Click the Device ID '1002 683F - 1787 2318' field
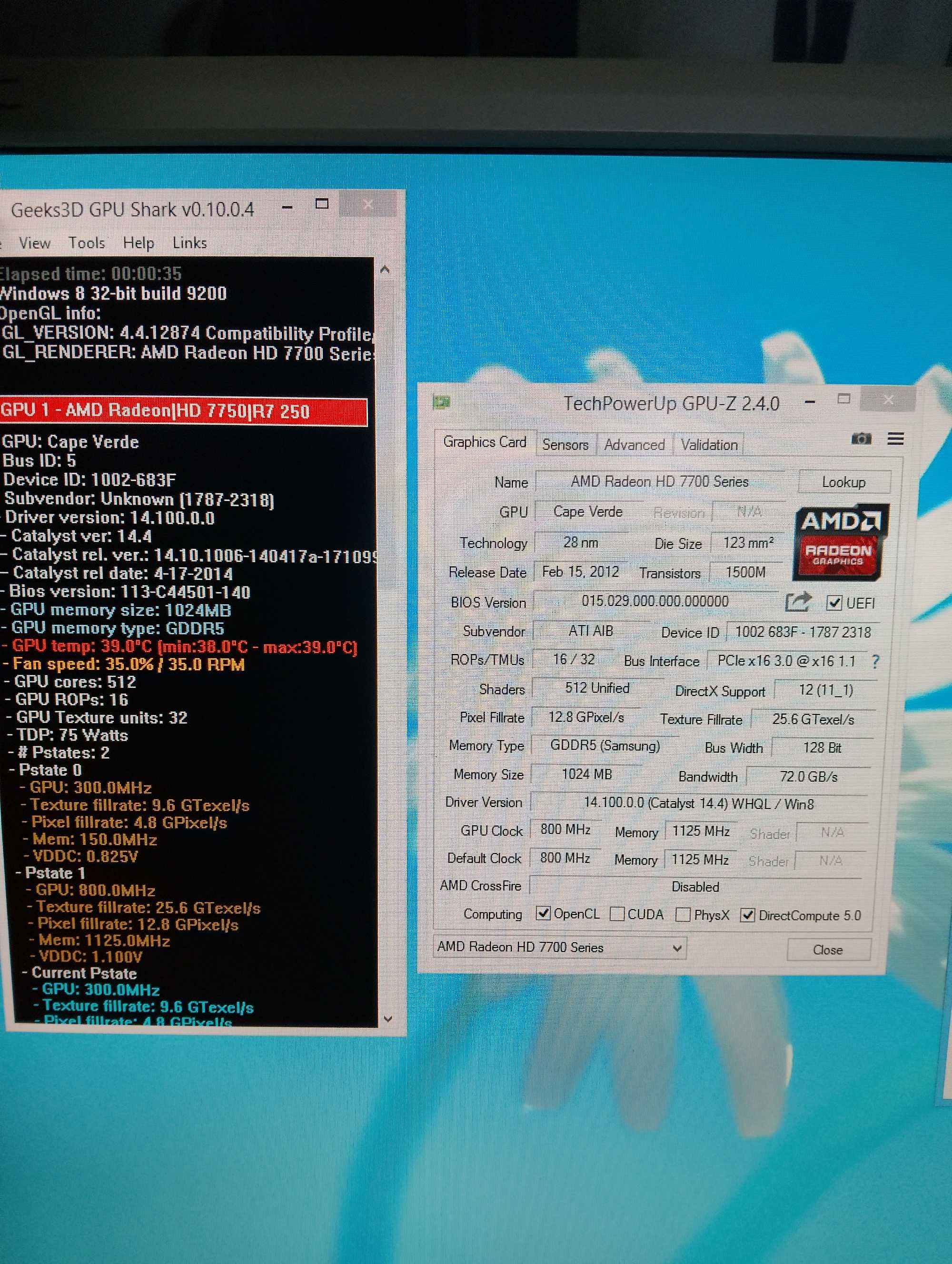952x1264 pixels. [803, 632]
